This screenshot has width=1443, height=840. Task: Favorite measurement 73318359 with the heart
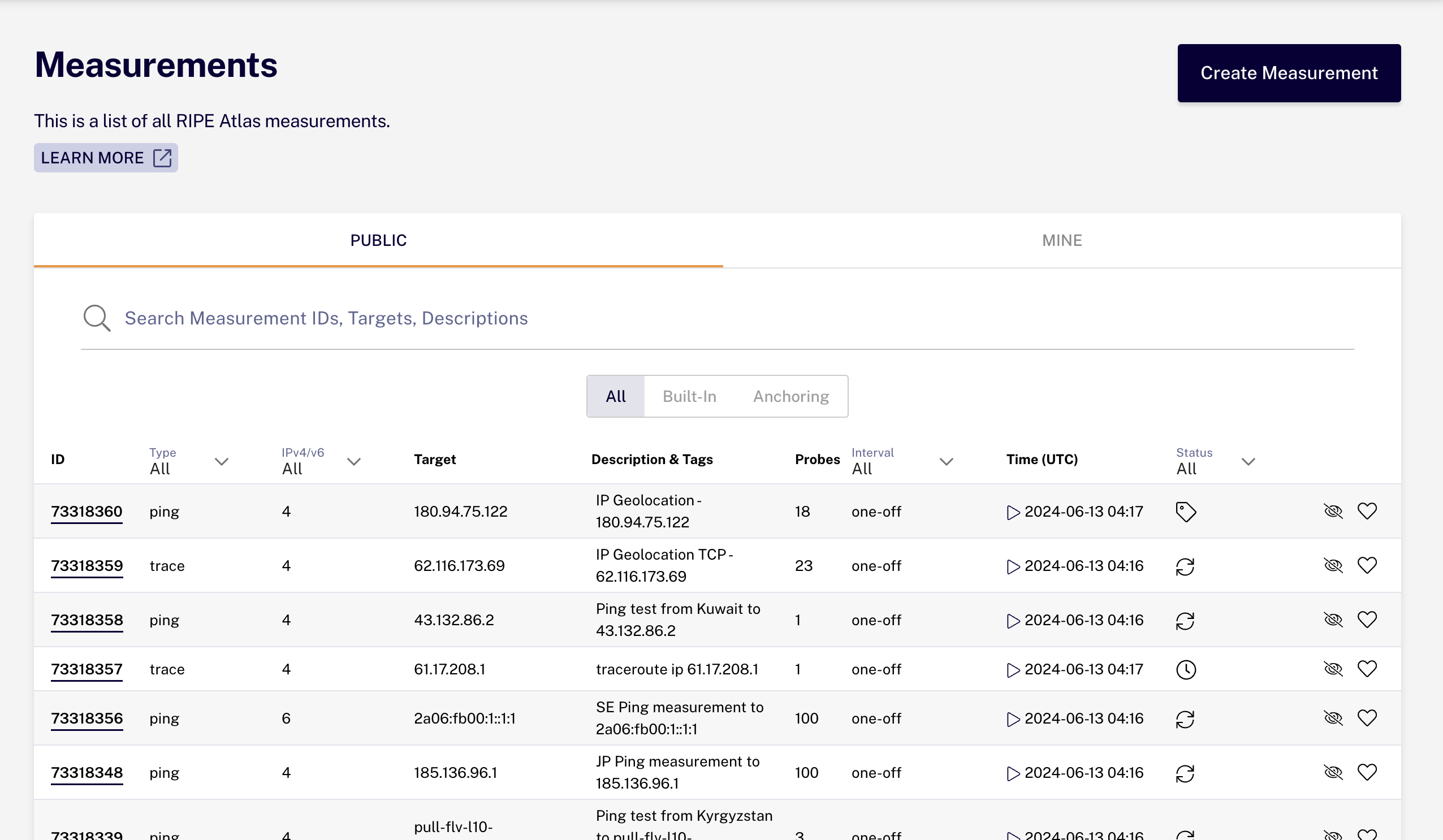(1367, 565)
